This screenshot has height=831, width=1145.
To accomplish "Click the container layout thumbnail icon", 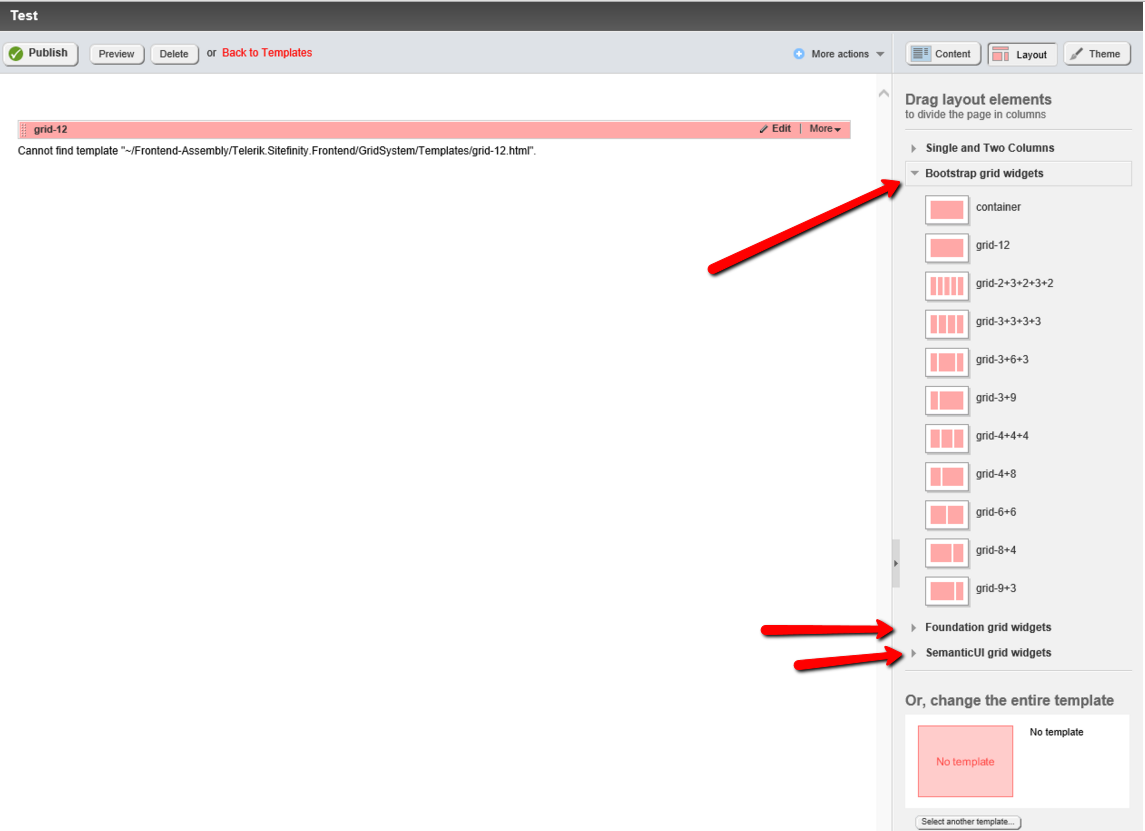I will coord(946,210).
